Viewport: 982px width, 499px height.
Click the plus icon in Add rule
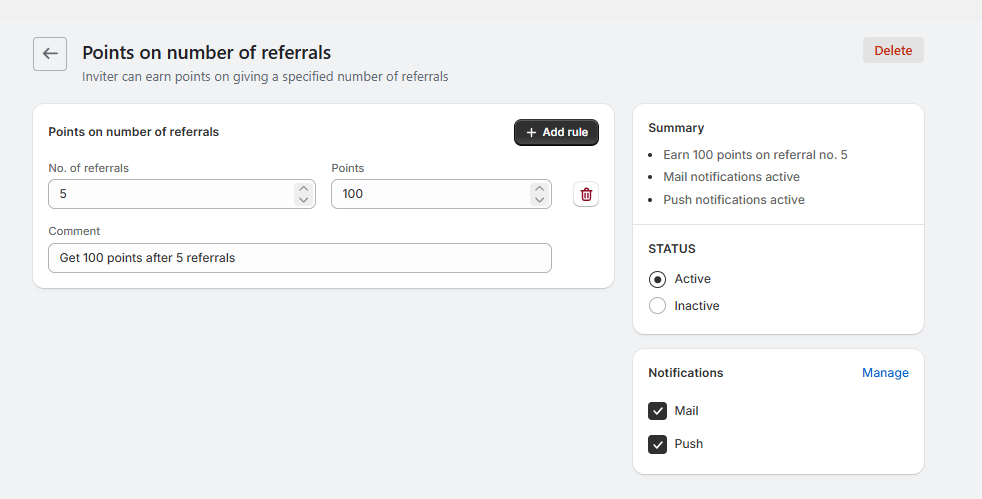[x=531, y=133]
